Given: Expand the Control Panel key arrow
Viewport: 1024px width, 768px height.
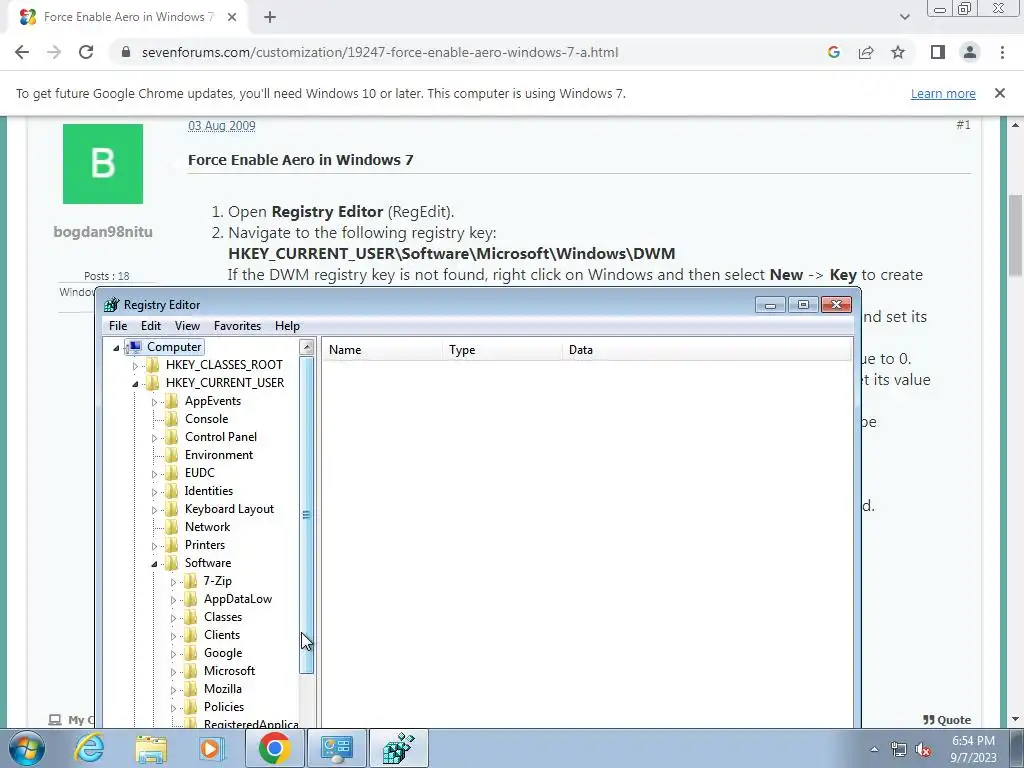Looking at the screenshot, I should 154,438.
